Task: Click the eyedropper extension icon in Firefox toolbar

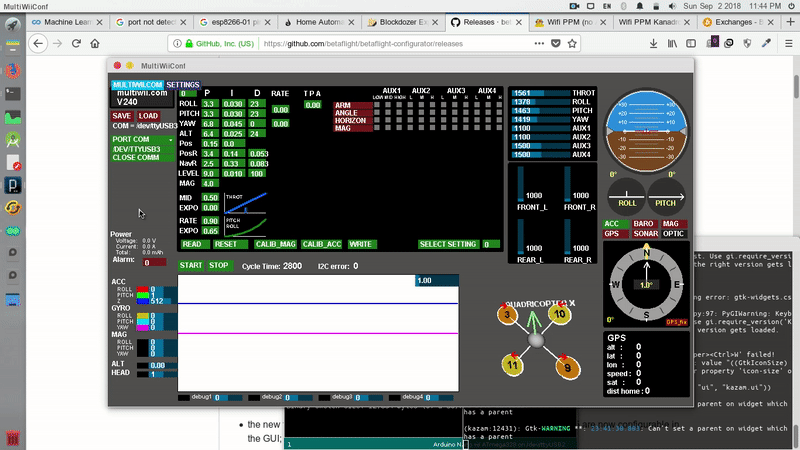Action: pos(766,44)
